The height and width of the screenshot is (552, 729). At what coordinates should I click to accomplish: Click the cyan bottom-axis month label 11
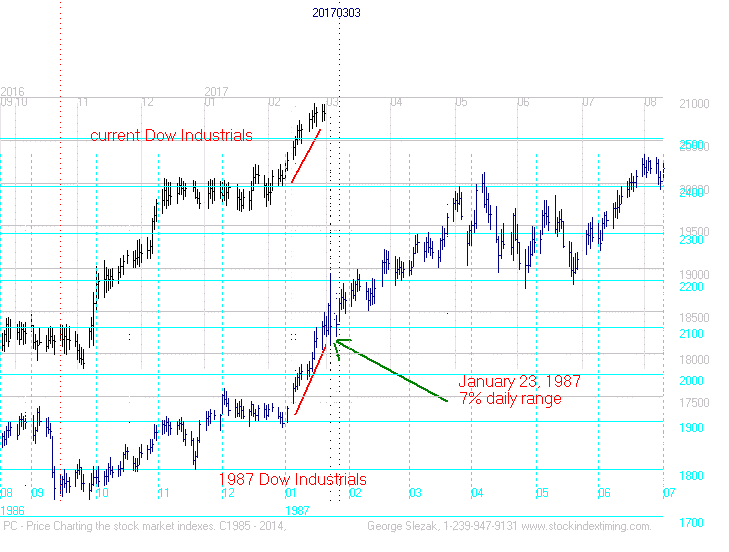(x=164, y=492)
